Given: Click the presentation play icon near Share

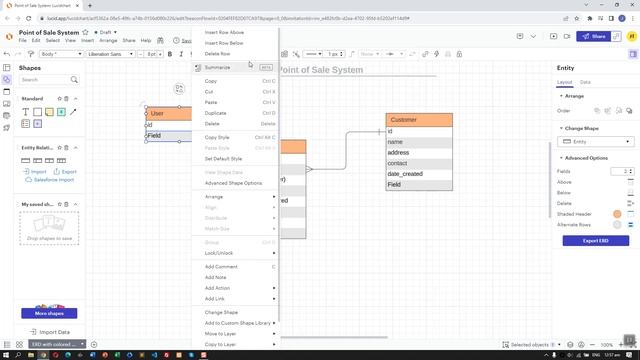Looking at the screenshot, I should 553,36.
